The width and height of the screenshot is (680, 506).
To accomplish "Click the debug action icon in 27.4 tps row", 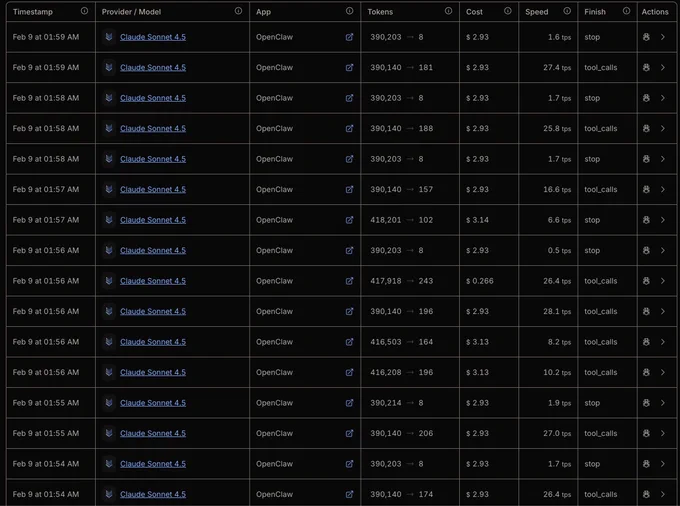I will pos(646,68).
